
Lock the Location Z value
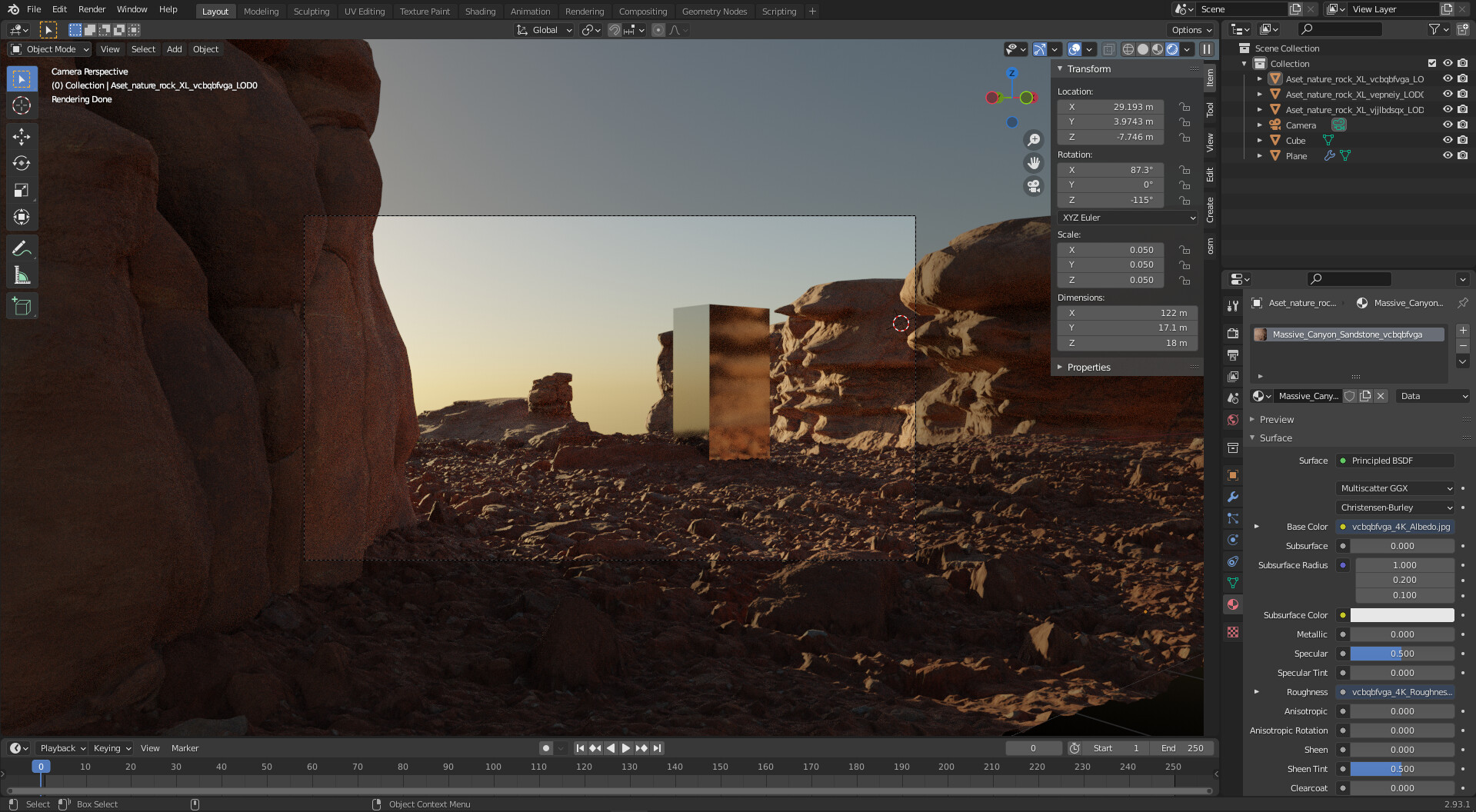1184,137
